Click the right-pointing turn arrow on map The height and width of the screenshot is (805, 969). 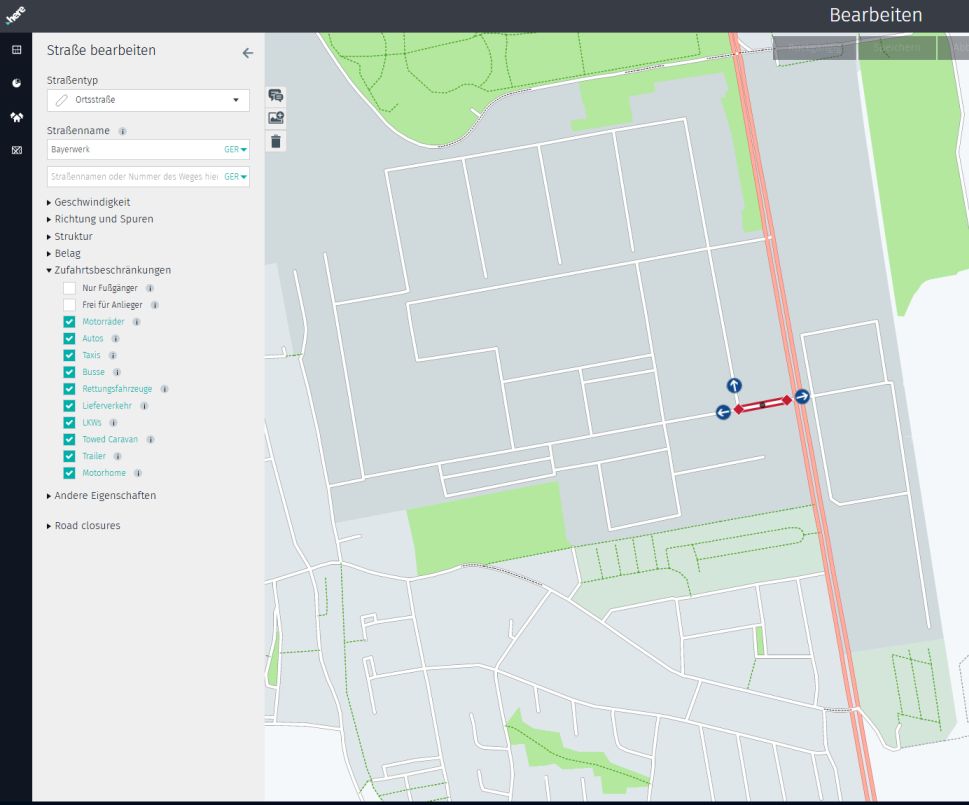802,397
